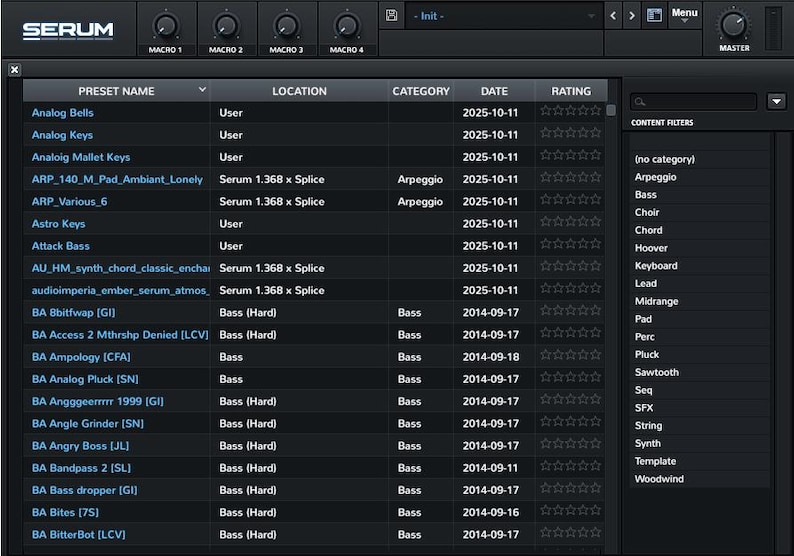This screenshot has height=556, width=794.
Task: Rate 'BA Bites [7S]' using its stars
Action: click(x=570, y=510)
